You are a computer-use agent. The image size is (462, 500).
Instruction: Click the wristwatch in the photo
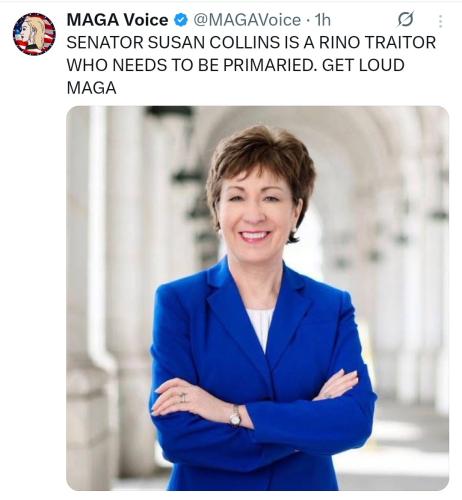[x=235, y=416]
